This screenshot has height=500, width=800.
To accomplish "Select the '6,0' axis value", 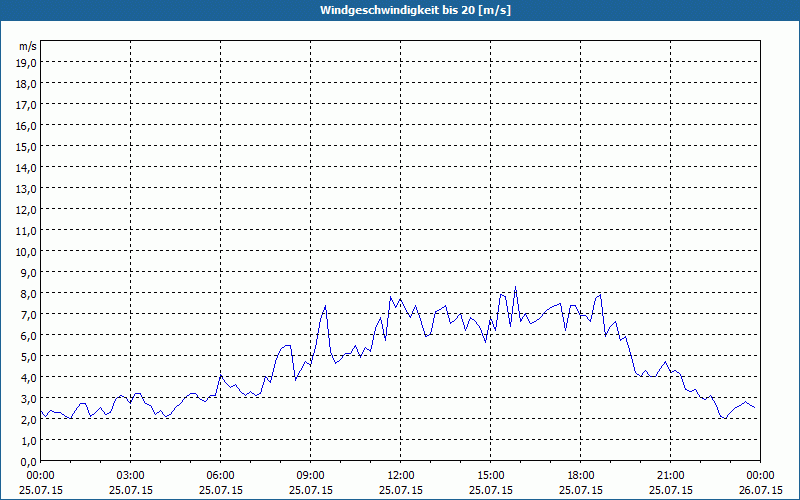I will pos(30,336).
